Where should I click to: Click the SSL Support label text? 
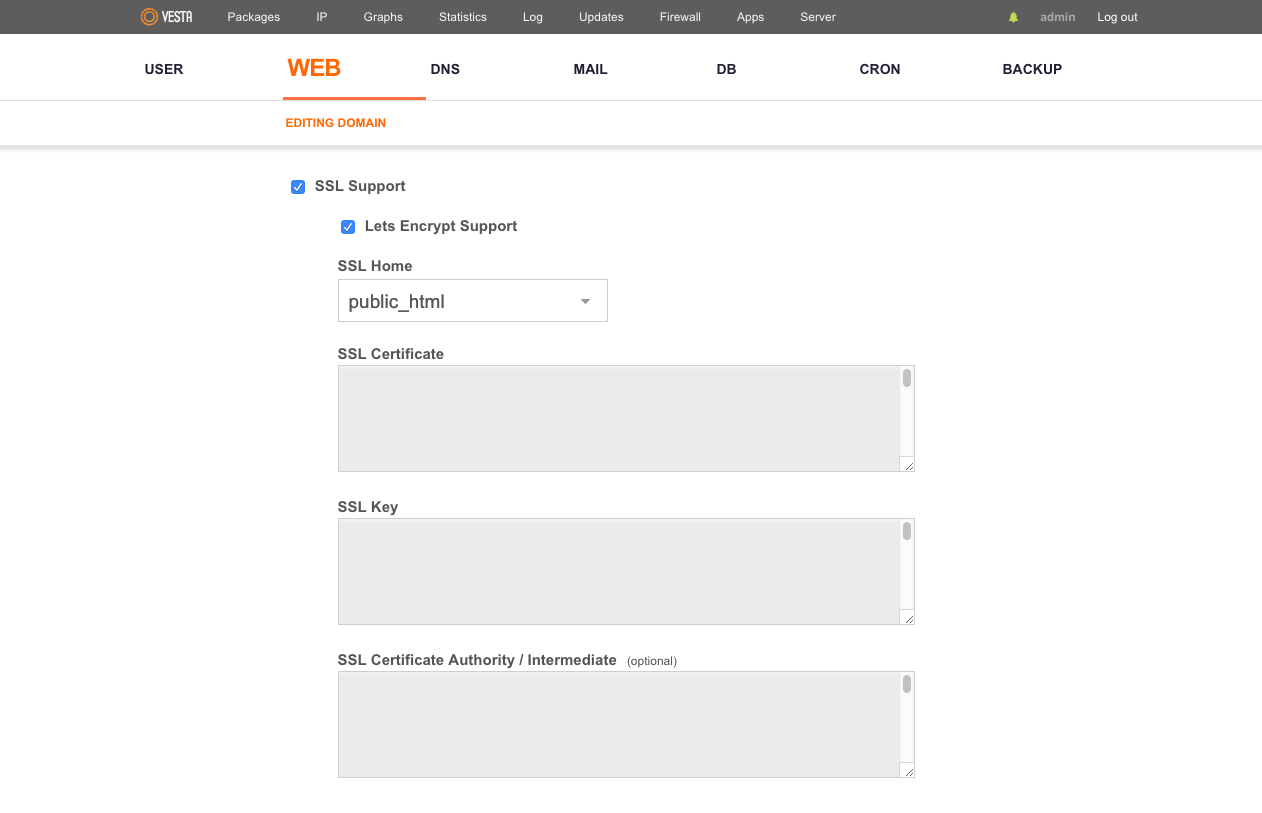click(x=360, y=186)
